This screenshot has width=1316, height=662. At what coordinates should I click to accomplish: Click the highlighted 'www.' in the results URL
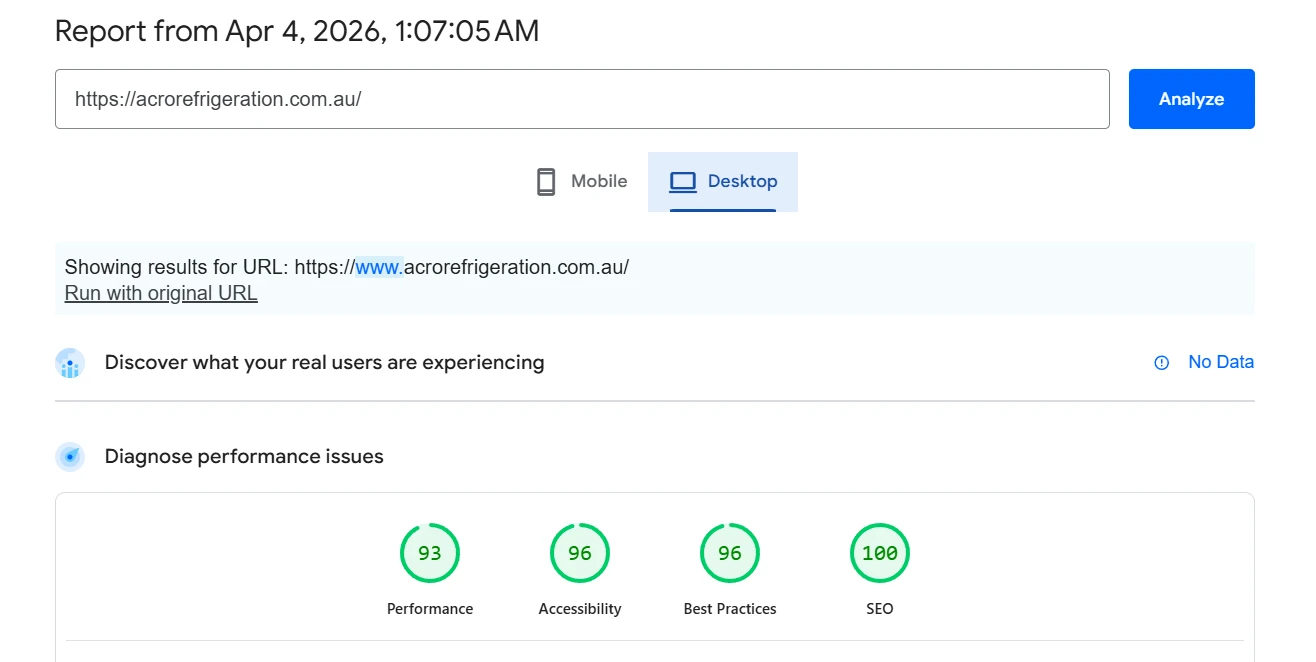pos(379,267)
